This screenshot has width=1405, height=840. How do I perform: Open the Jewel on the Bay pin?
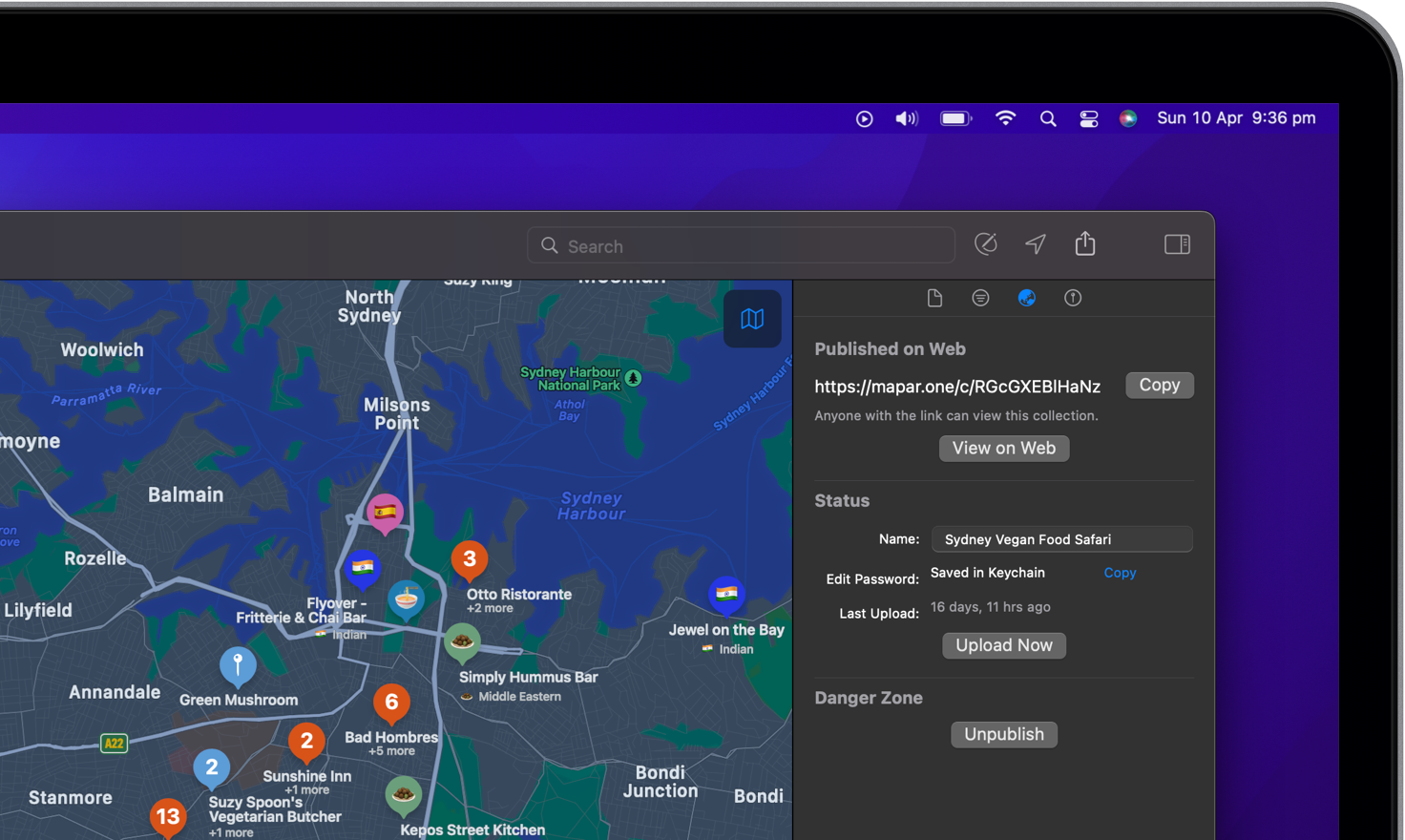coord(726,595)
